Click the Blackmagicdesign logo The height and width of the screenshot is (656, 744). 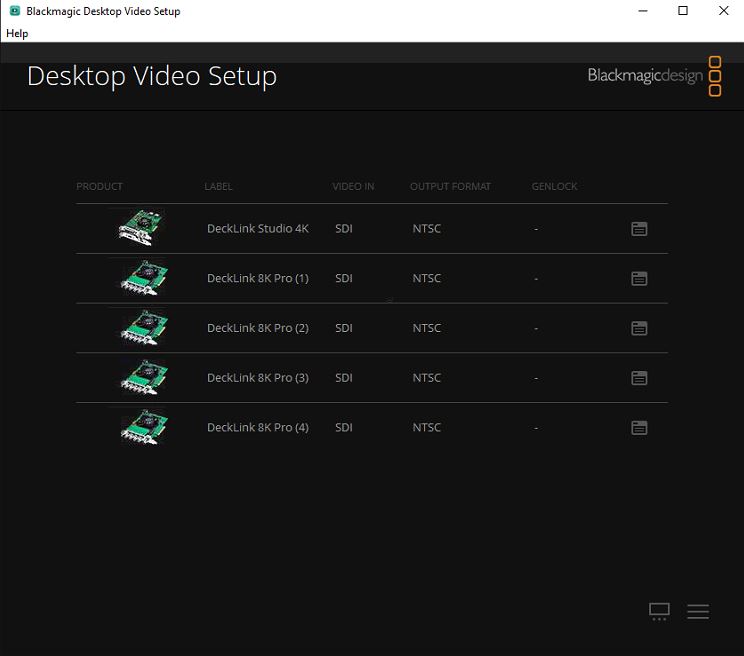(x=654, y=76)
